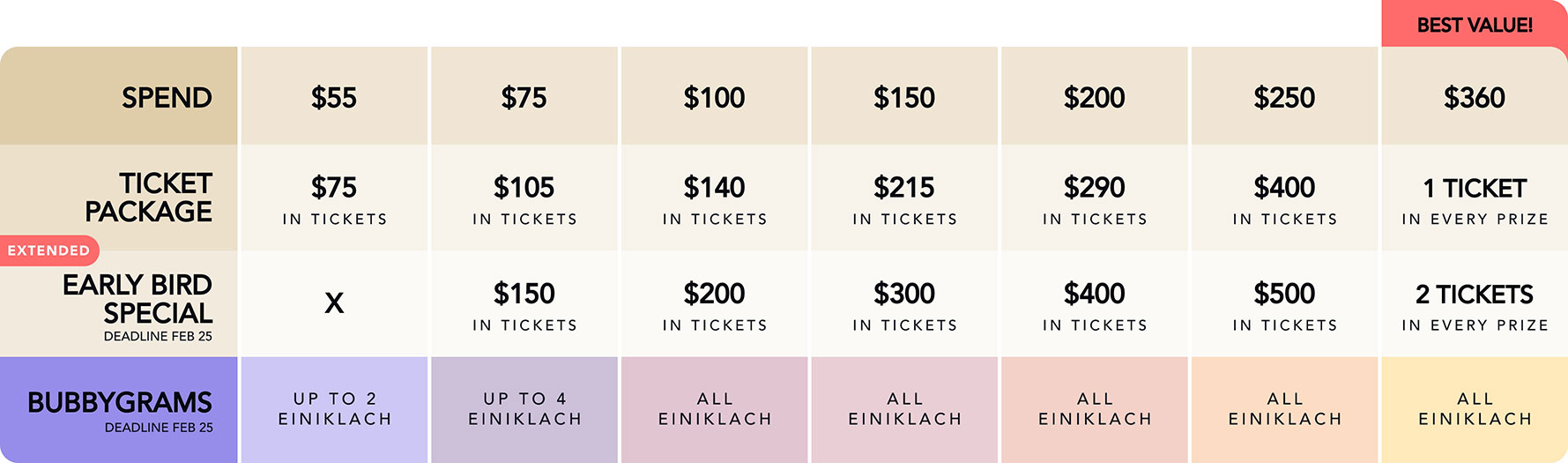
Task: Click the $400 in tickets package cell
Action: [1284, 199]
